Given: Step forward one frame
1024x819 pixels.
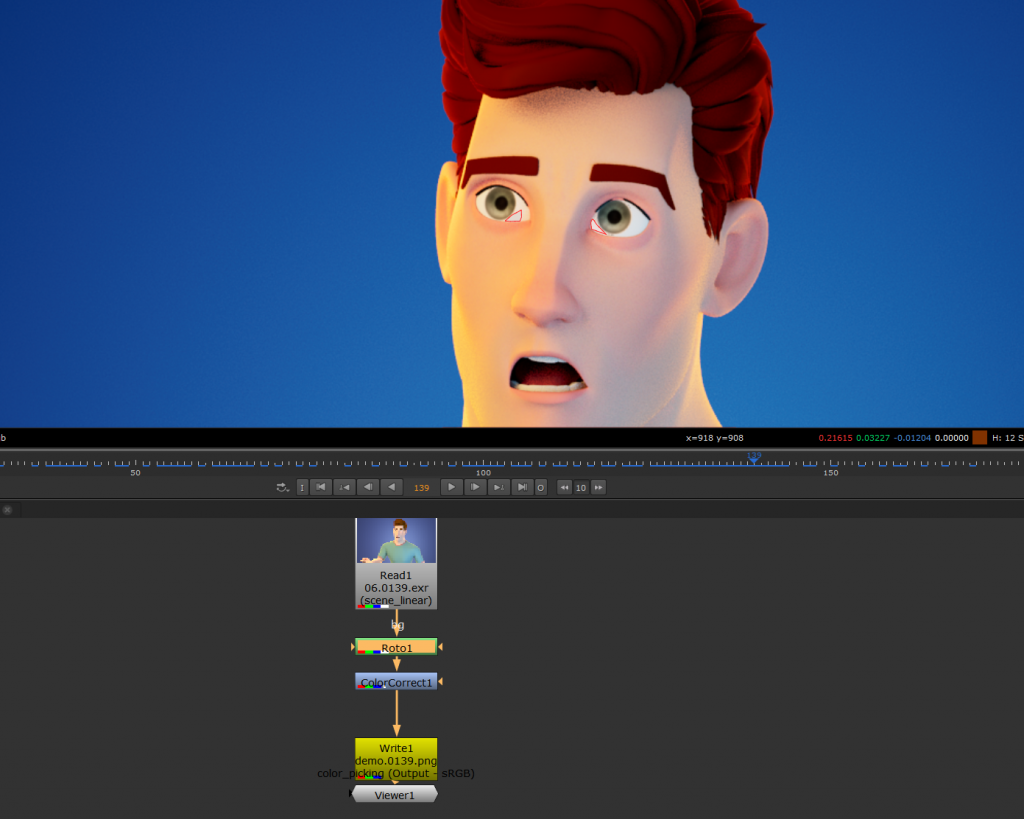Looking at the screenshot, I should (x=475, y=487).
